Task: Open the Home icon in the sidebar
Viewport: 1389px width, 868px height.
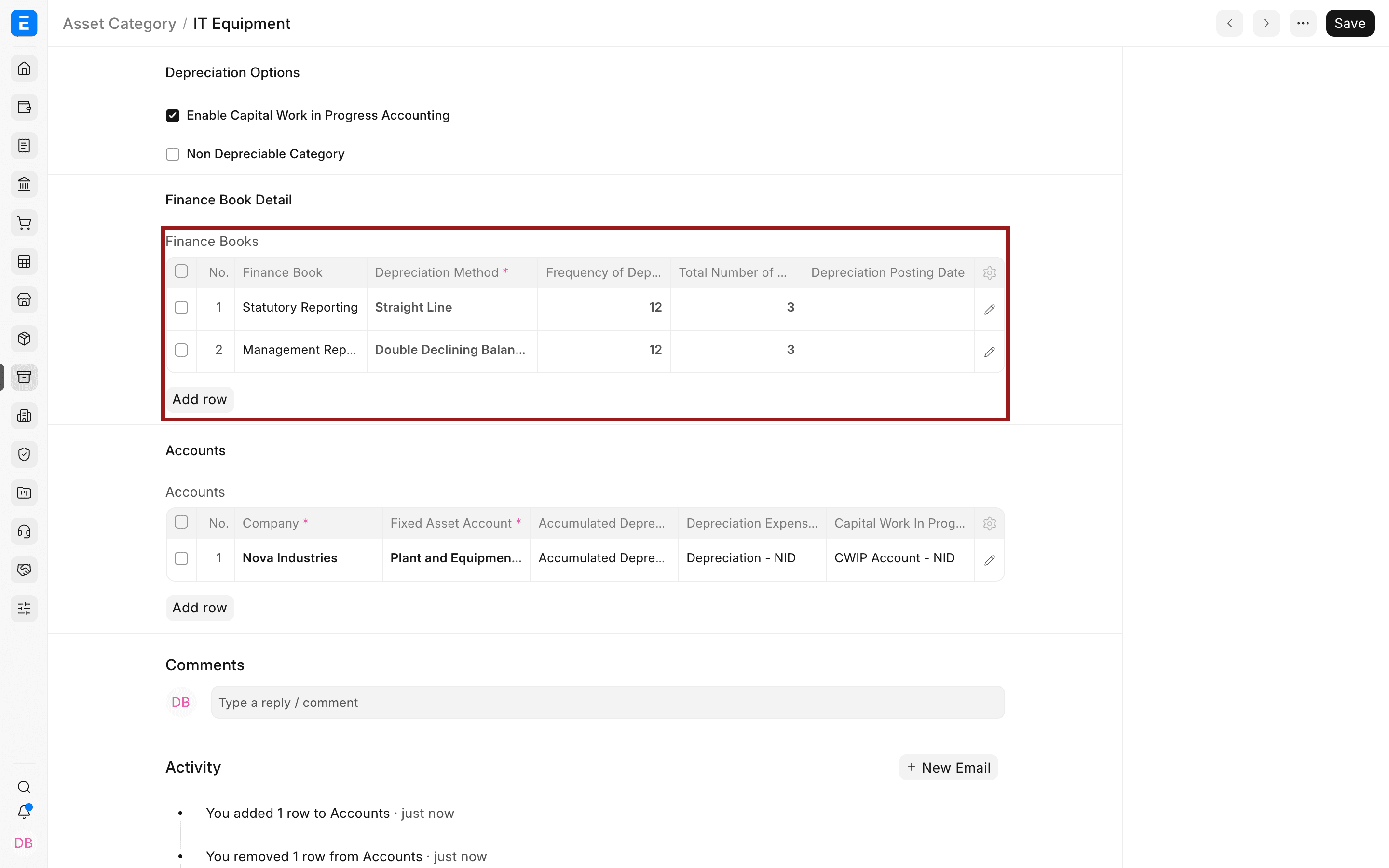Action: click(x=24, y=68)
